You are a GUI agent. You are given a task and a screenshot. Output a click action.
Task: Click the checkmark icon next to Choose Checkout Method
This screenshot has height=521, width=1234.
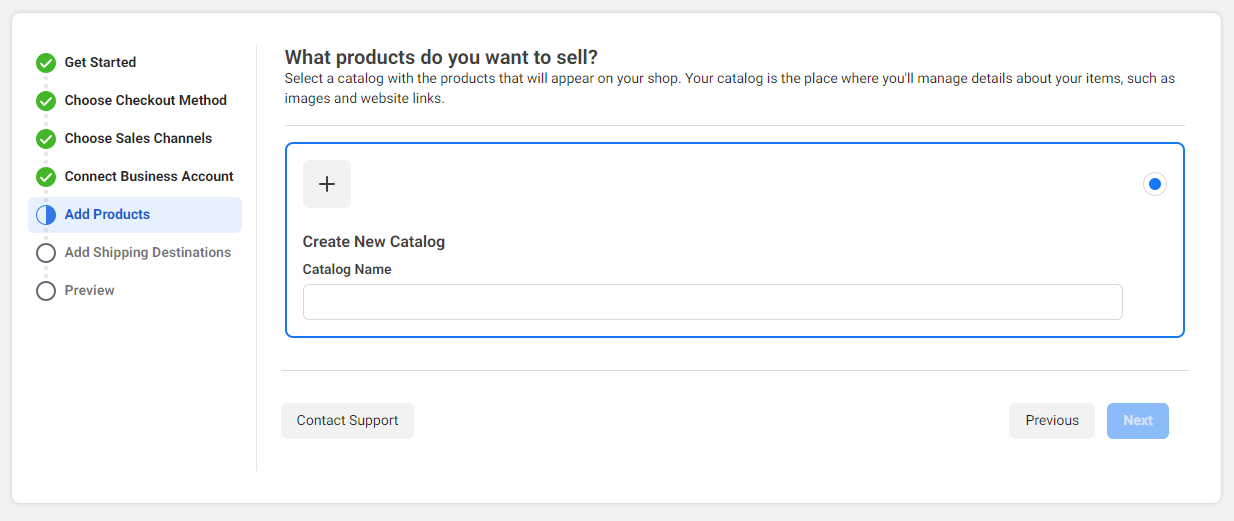coord(46,101)
